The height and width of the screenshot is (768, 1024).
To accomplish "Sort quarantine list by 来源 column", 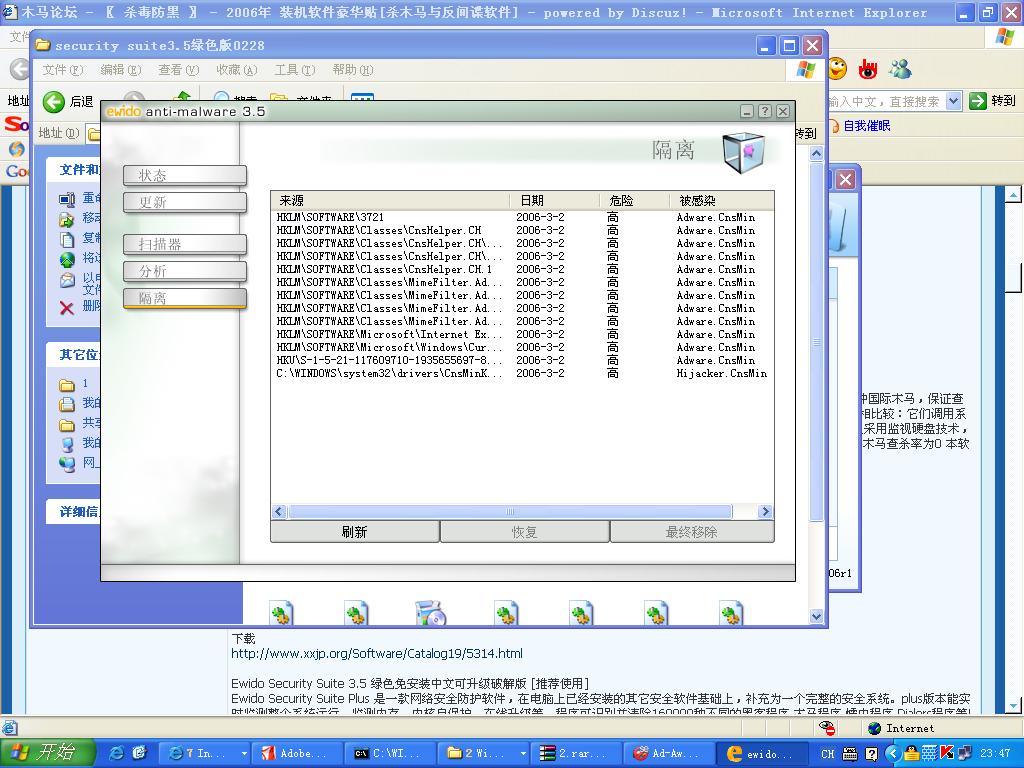I will [x=390, y=200].
